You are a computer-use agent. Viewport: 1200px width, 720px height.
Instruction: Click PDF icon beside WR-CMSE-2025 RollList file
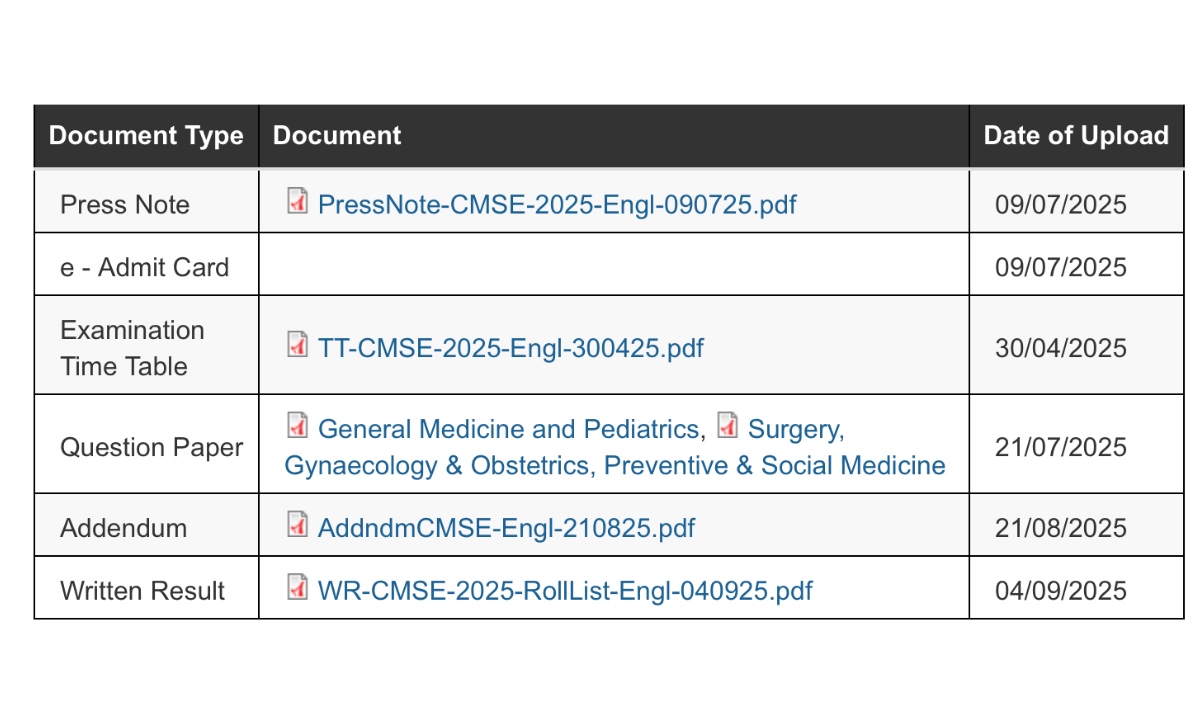[297, 587]
